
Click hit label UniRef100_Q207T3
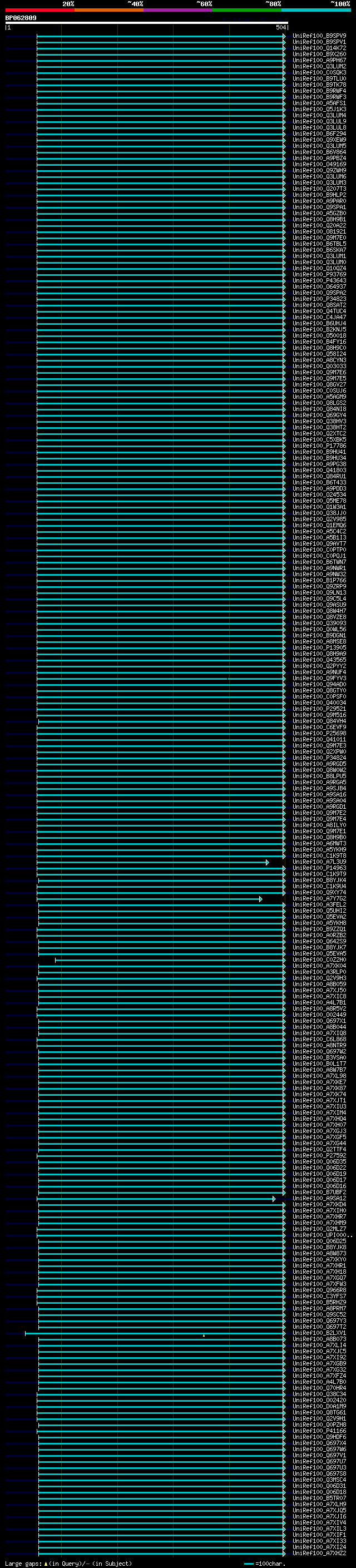point(319,189)
